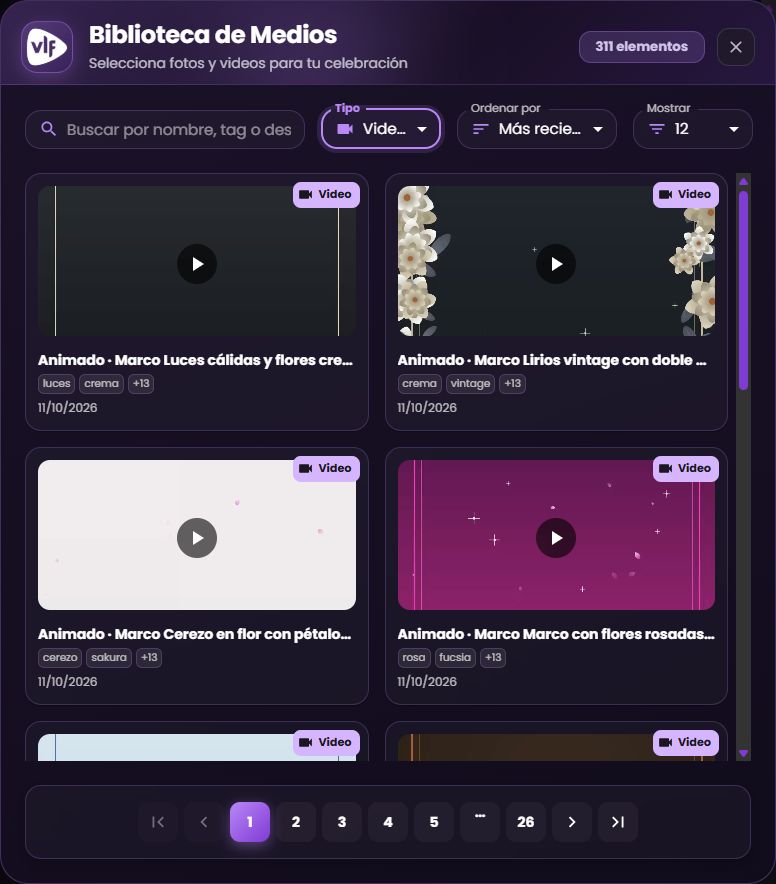Expand +13 tags on Lirios vintage card
Image resolution: width=776 pixels, height=884 pixels.
coord(513,383)
